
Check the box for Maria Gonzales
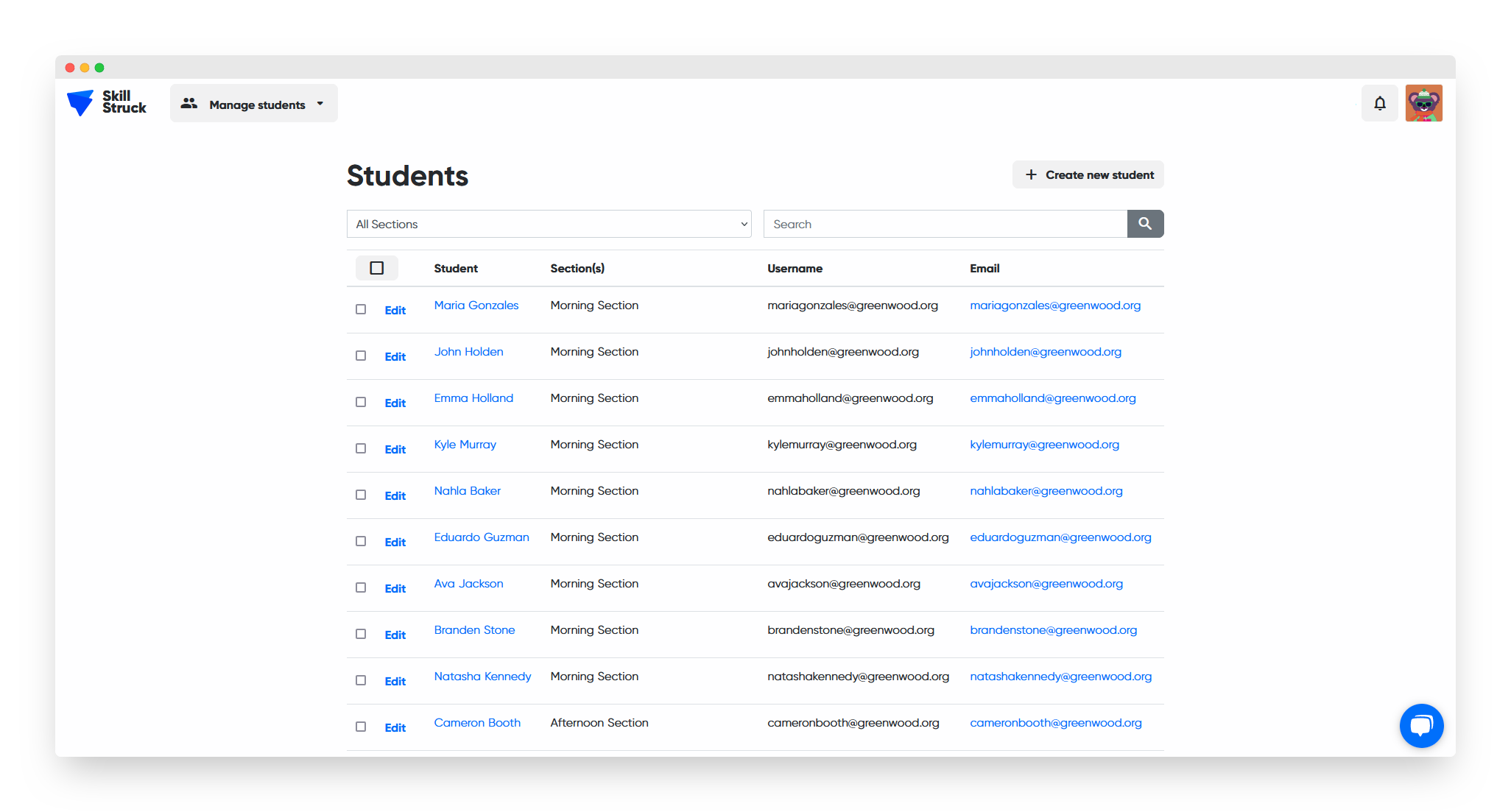pos(361,309)
